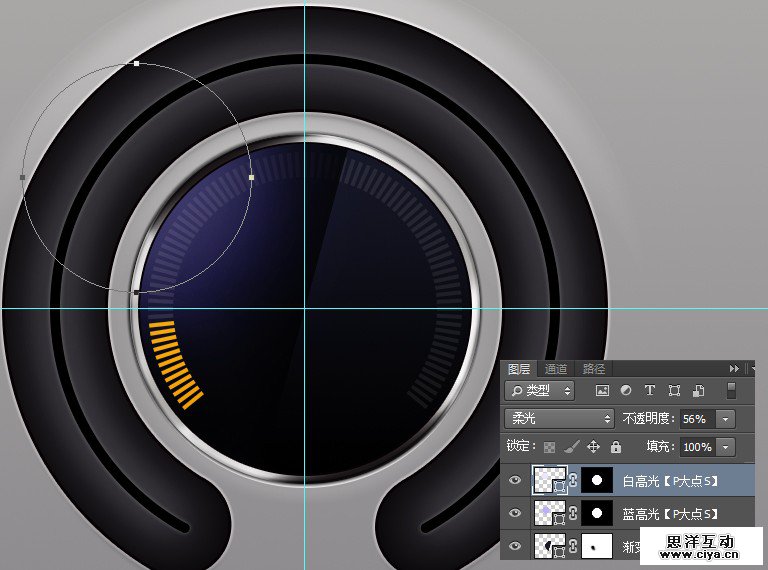
Task: Click the lock position move icon
Action: click(593, 447)
